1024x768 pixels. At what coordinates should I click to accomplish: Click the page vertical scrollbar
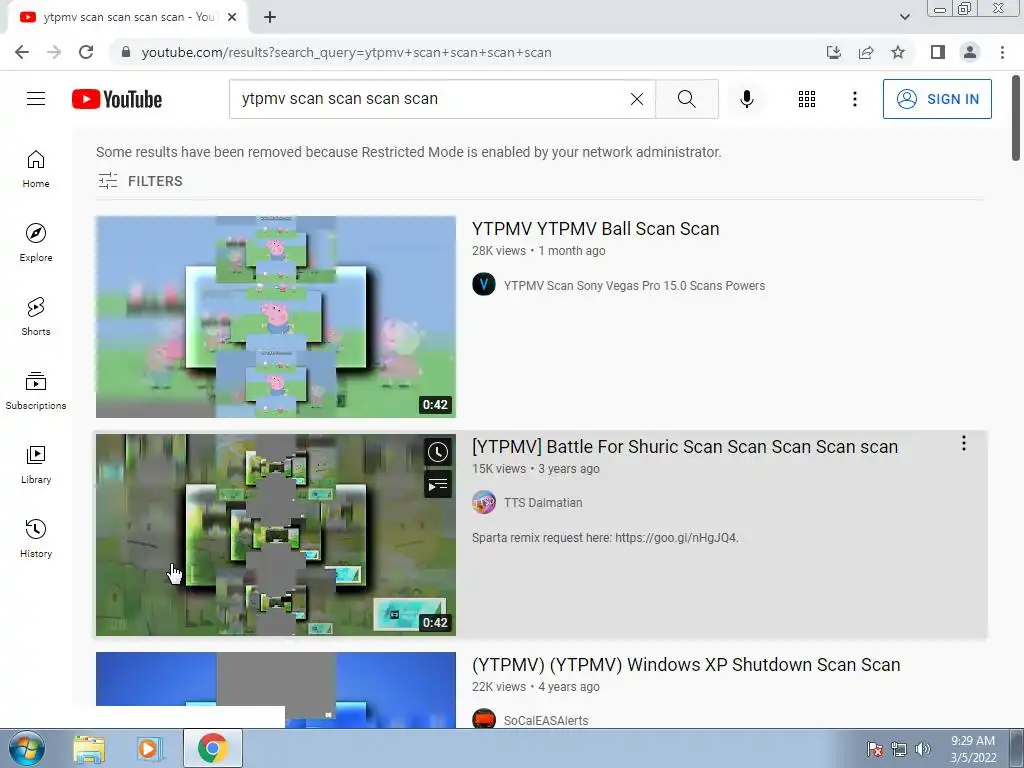(1016, 119)
